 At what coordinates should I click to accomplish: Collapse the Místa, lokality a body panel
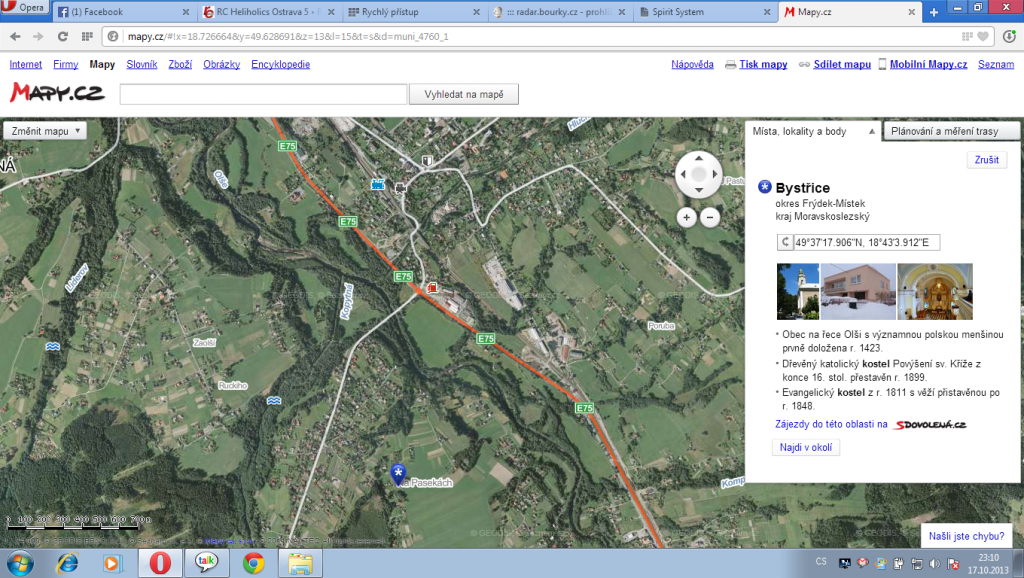(871, 131)
